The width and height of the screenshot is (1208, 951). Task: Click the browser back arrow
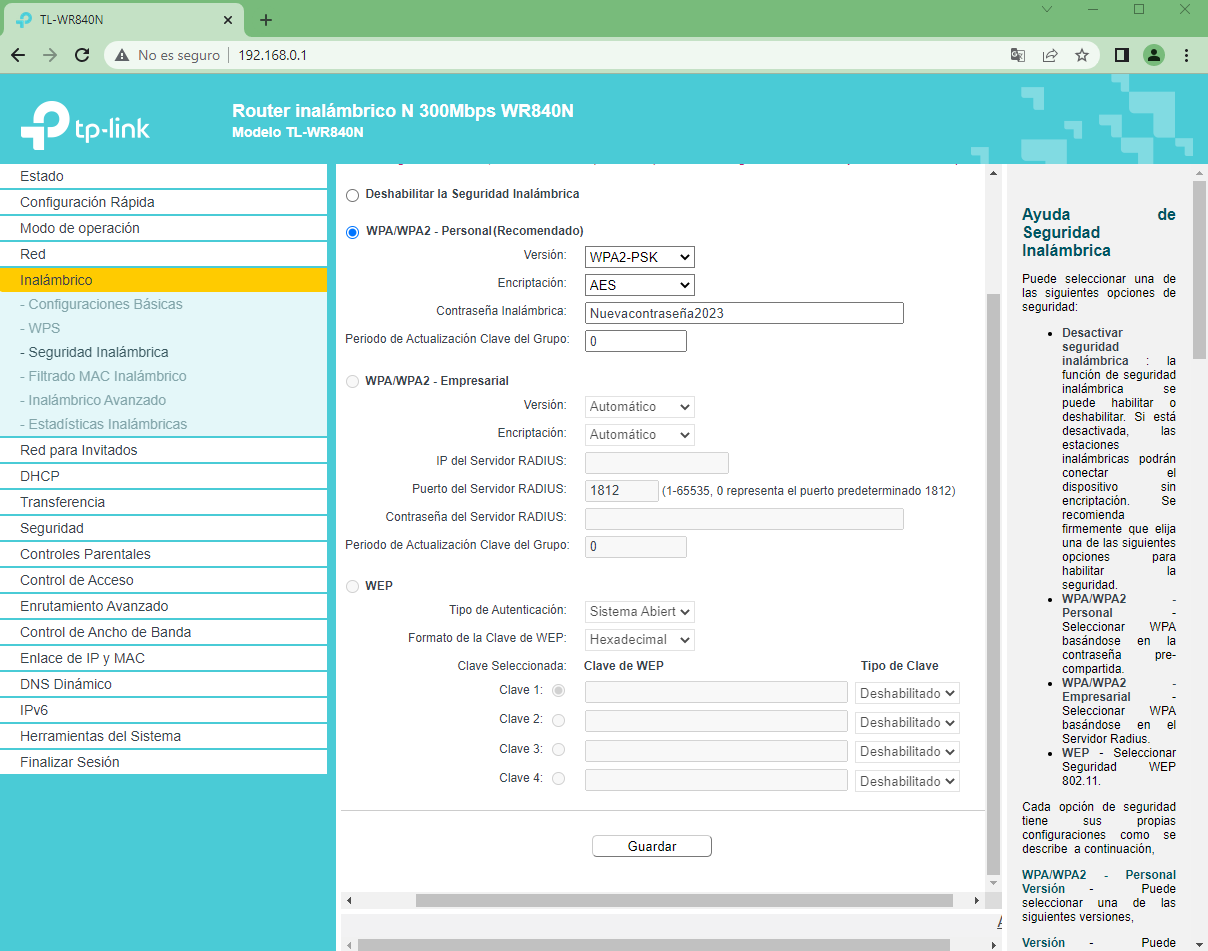[x=17, y=55]
